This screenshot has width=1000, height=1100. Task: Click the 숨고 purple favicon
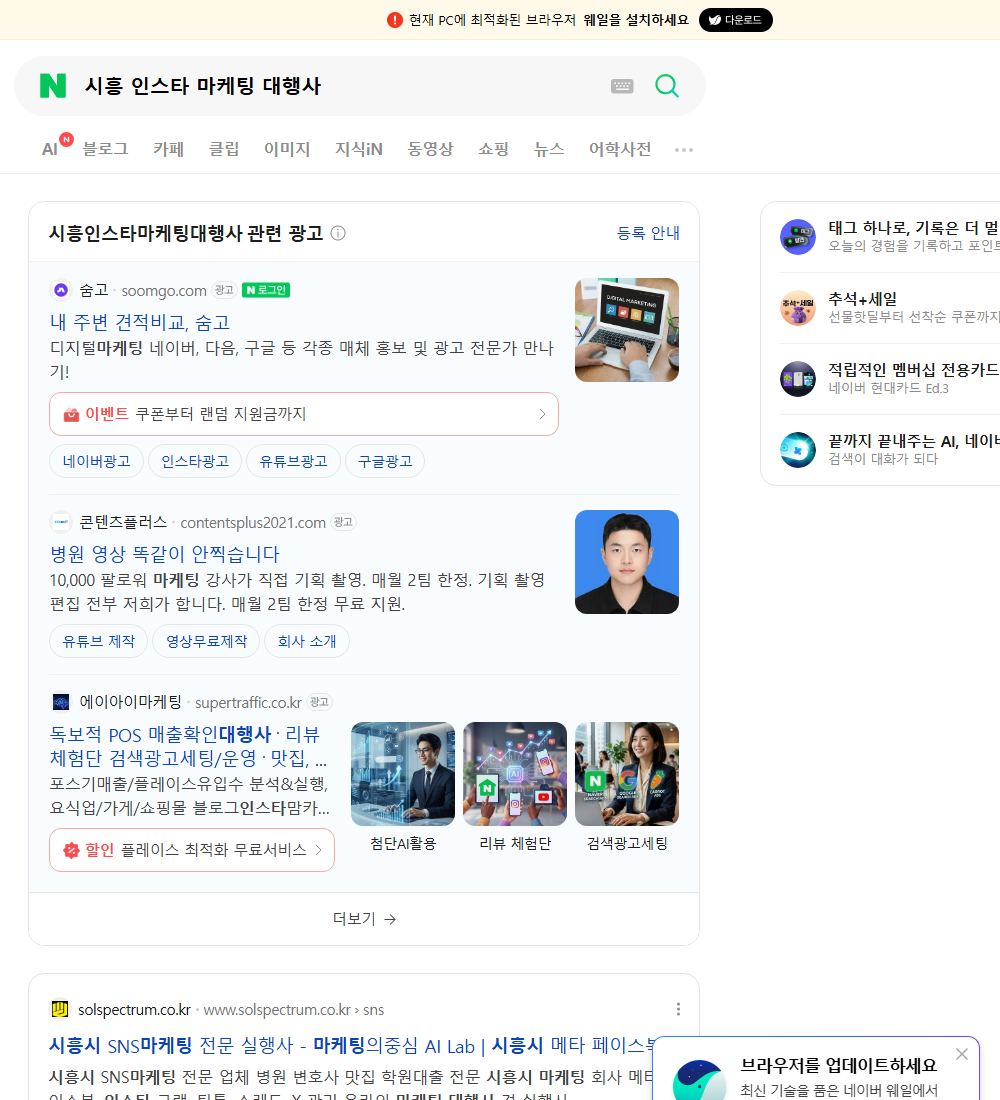pos(61,290)
